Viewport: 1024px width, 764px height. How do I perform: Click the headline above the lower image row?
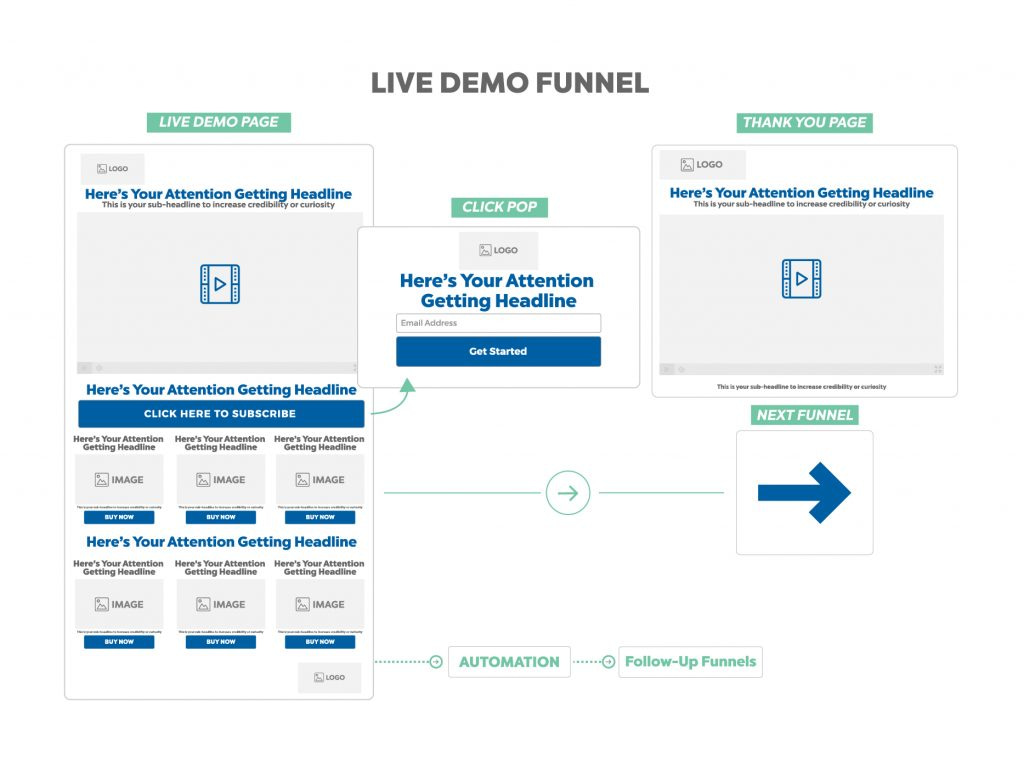tap(221, 542)
